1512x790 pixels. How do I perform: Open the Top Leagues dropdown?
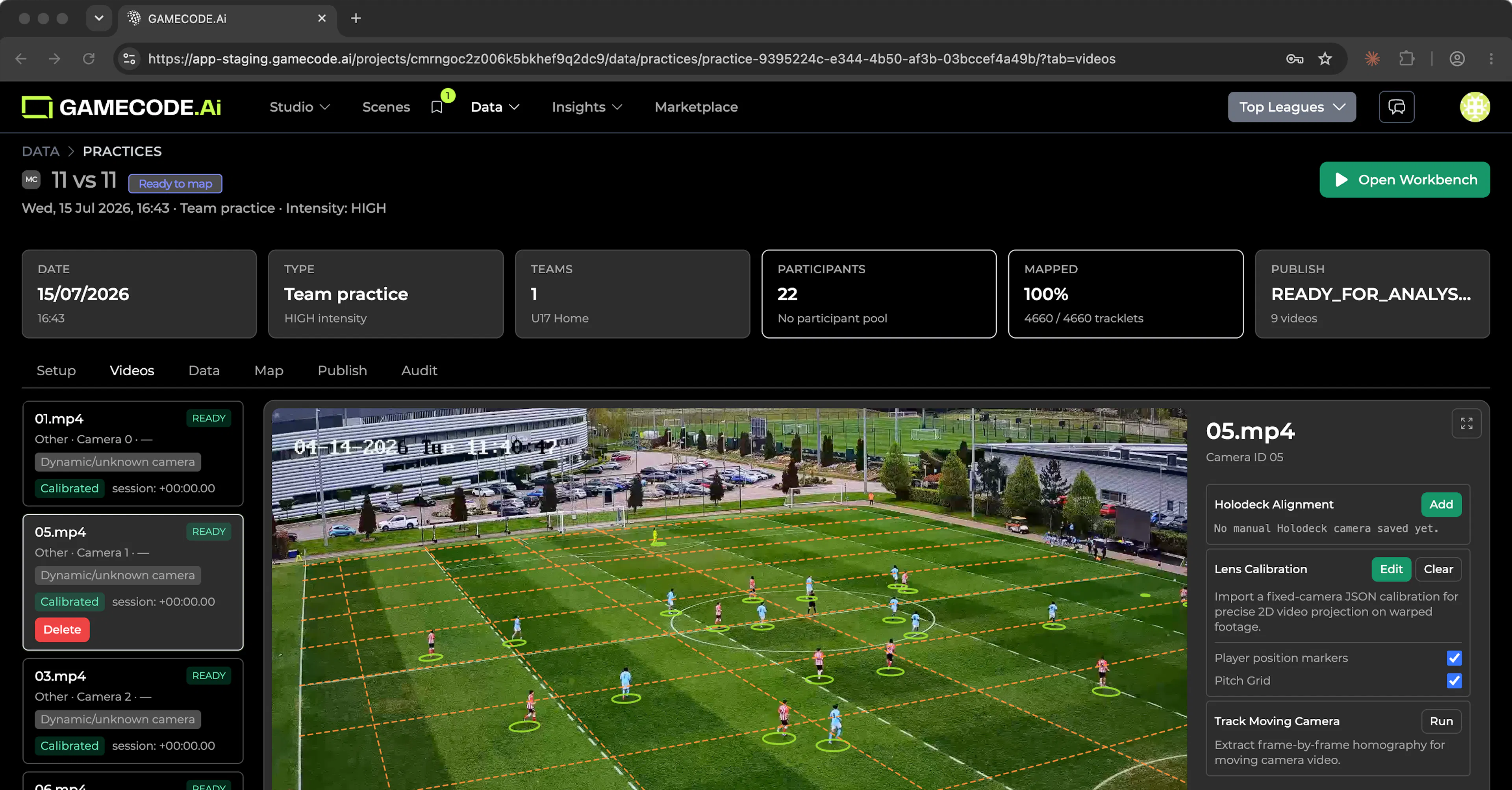tap(1292, 107)
